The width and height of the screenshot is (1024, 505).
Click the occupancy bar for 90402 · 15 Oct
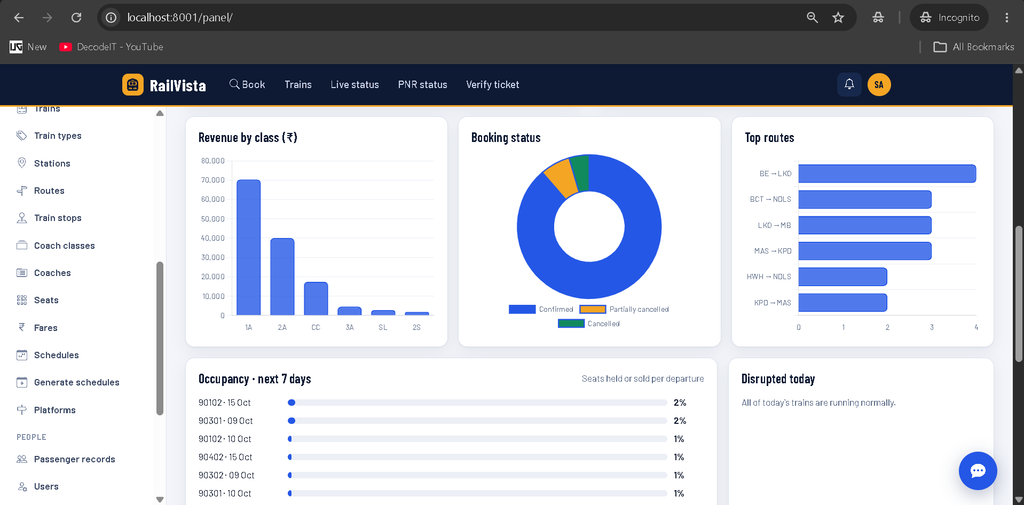click(477, 457)
